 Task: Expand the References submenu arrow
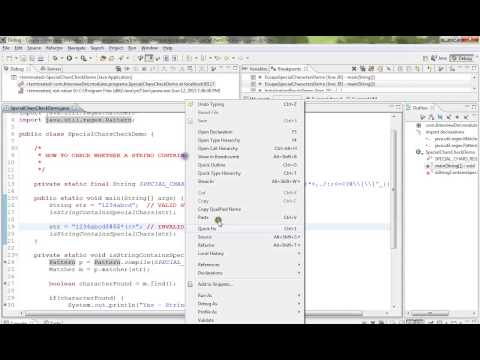pos(299,265)
